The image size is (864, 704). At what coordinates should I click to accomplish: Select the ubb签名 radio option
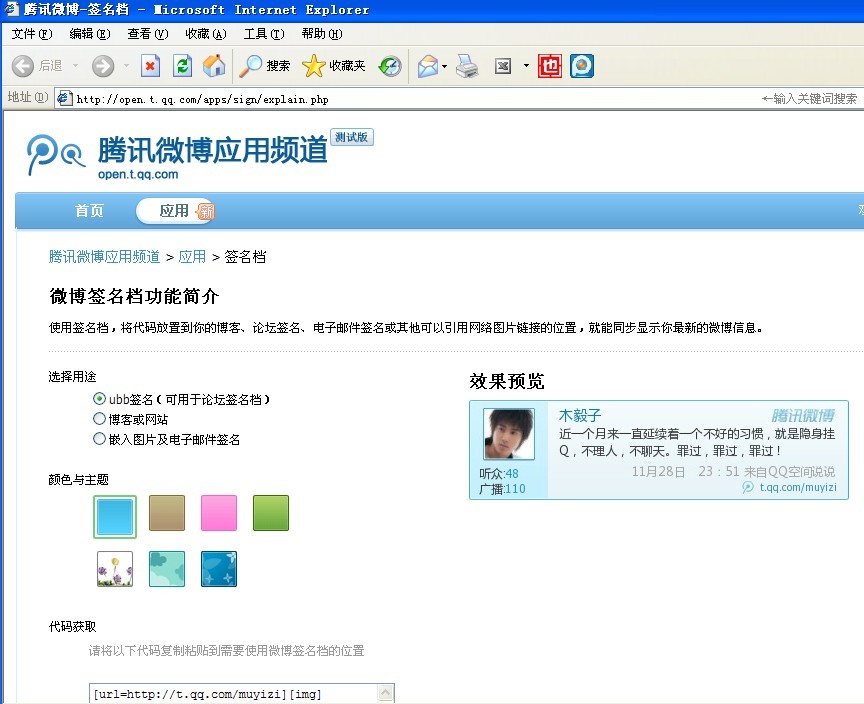(x=99, y=399)
